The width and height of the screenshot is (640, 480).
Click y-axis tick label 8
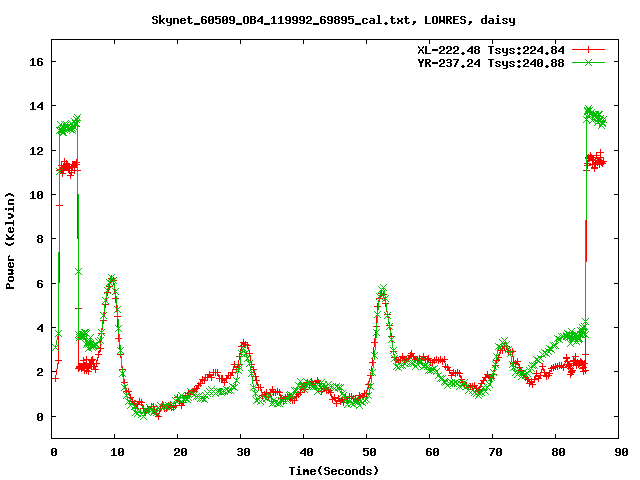pos(40,239)
